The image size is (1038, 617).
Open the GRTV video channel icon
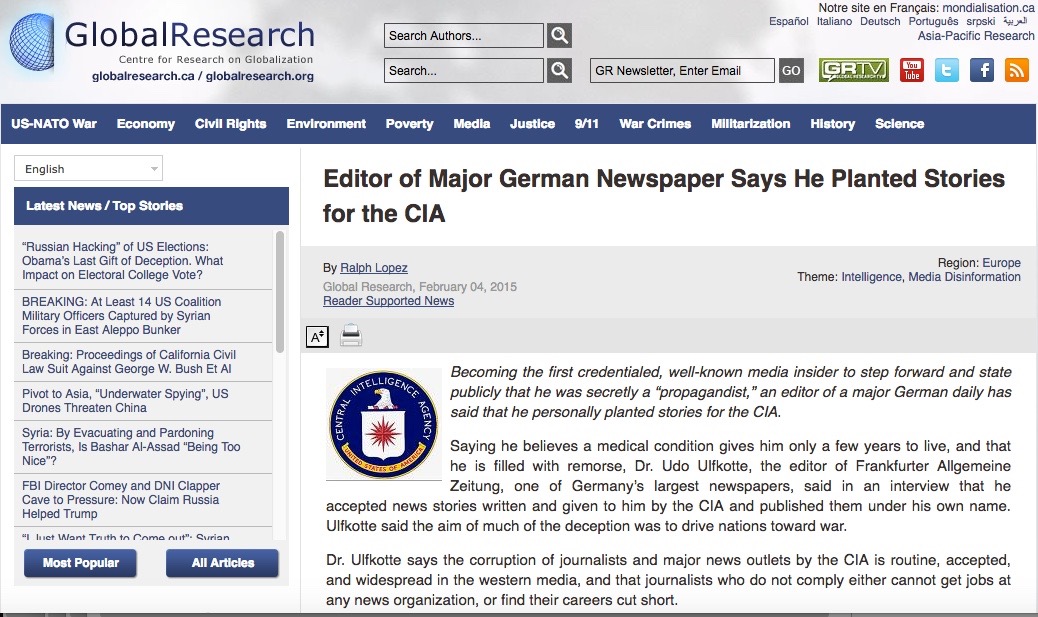(x=853, y=70)
